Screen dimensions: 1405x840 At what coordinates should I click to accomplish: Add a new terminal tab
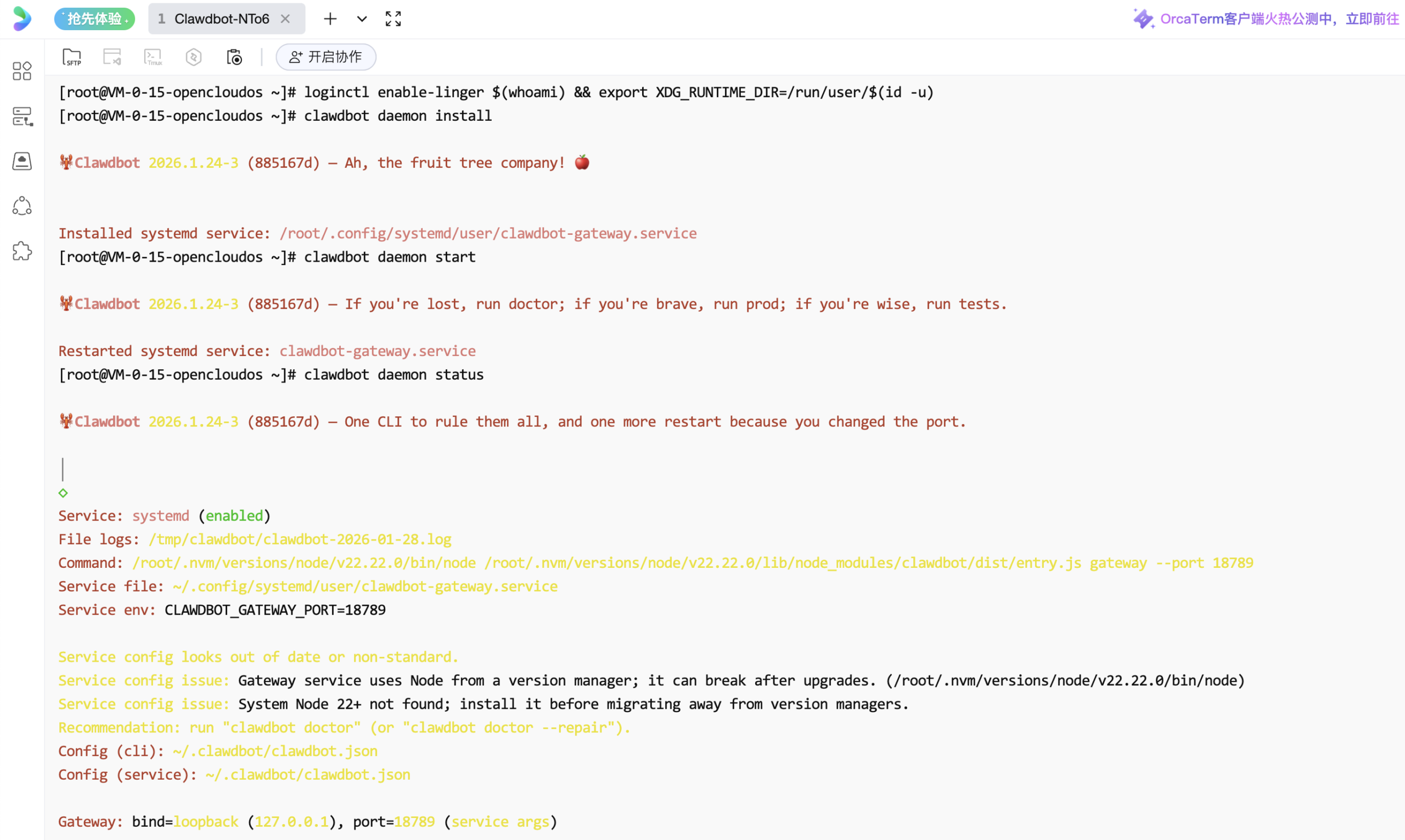click(x=330, y=19)
